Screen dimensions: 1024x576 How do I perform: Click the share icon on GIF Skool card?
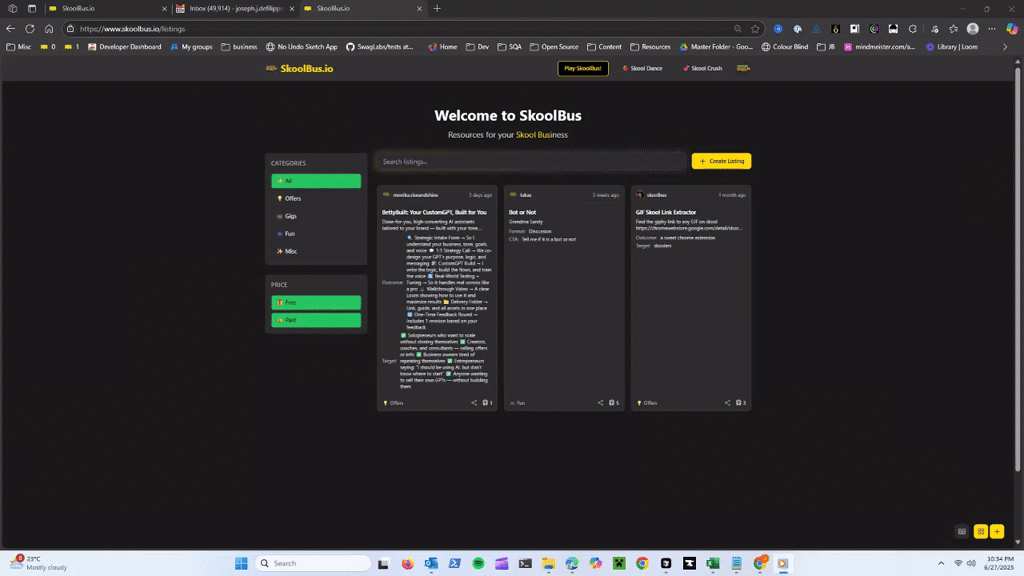pyautogui.click(x=728, y=403)
